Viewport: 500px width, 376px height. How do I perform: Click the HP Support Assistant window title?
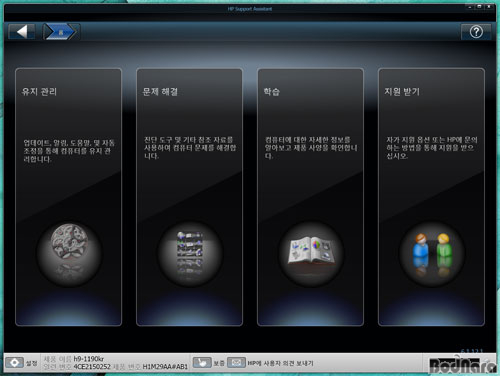coord(250,9)
